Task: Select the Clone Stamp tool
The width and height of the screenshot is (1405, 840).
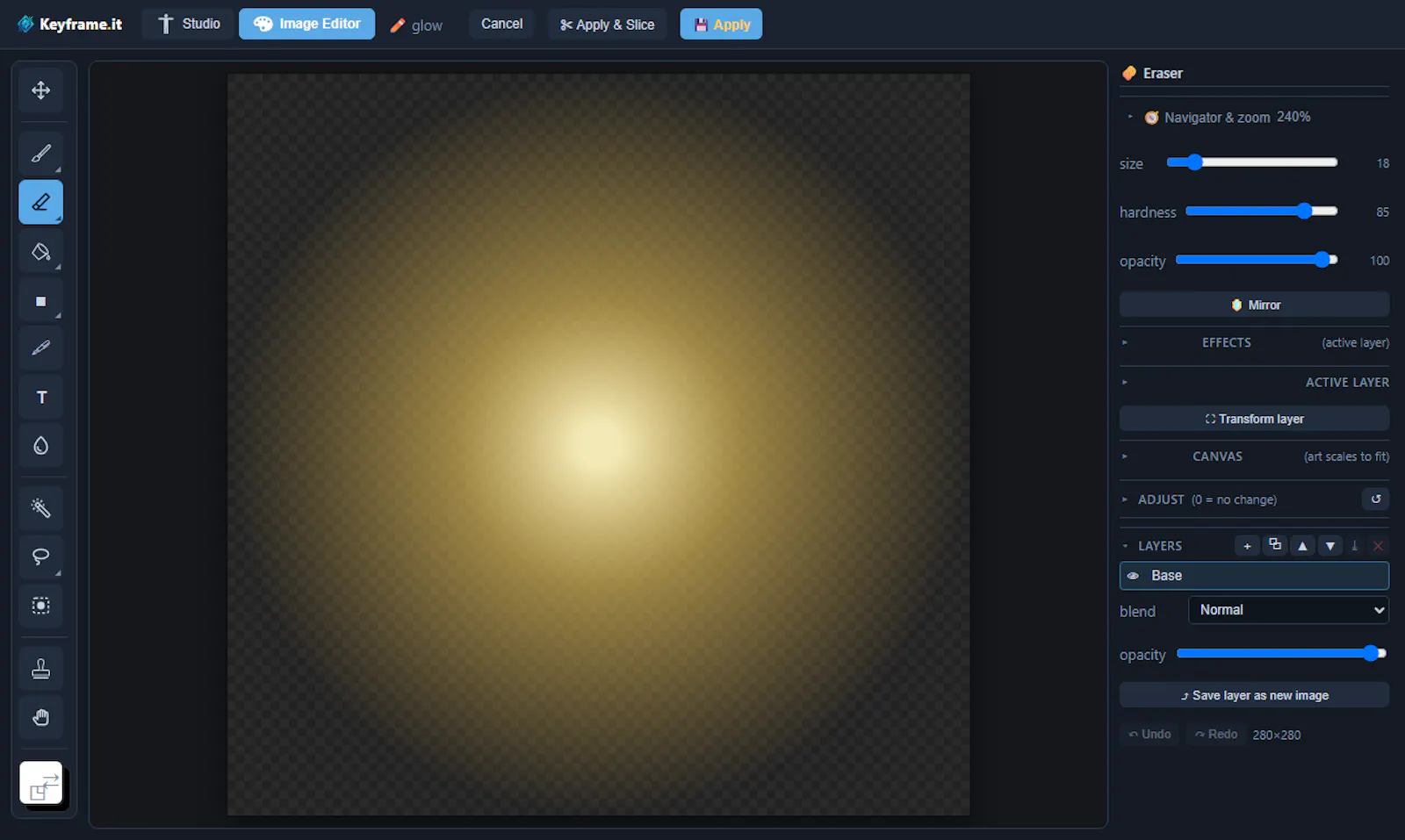Action: [40, 669]
